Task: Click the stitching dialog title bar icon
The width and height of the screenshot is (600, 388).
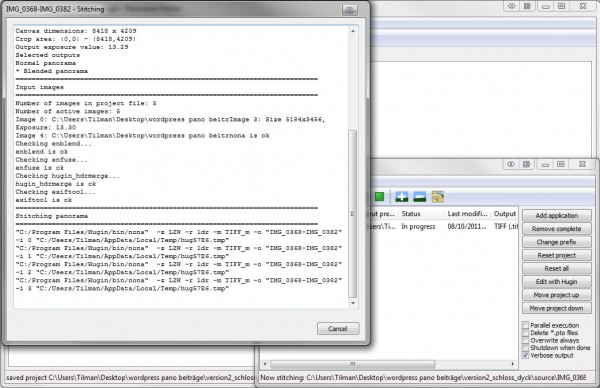Action: point(349,10)
